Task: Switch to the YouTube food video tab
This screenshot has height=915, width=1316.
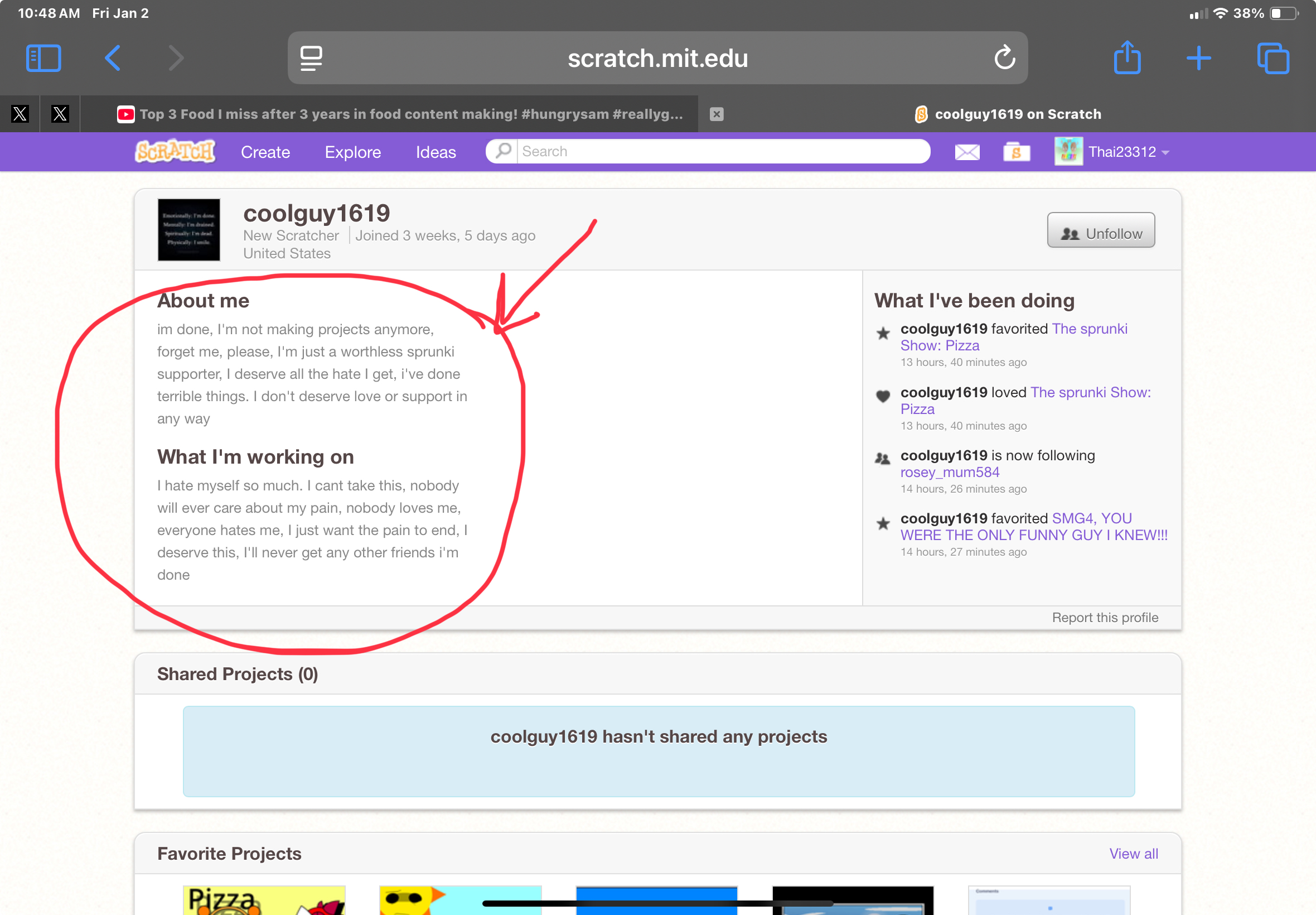Action: 401,114
